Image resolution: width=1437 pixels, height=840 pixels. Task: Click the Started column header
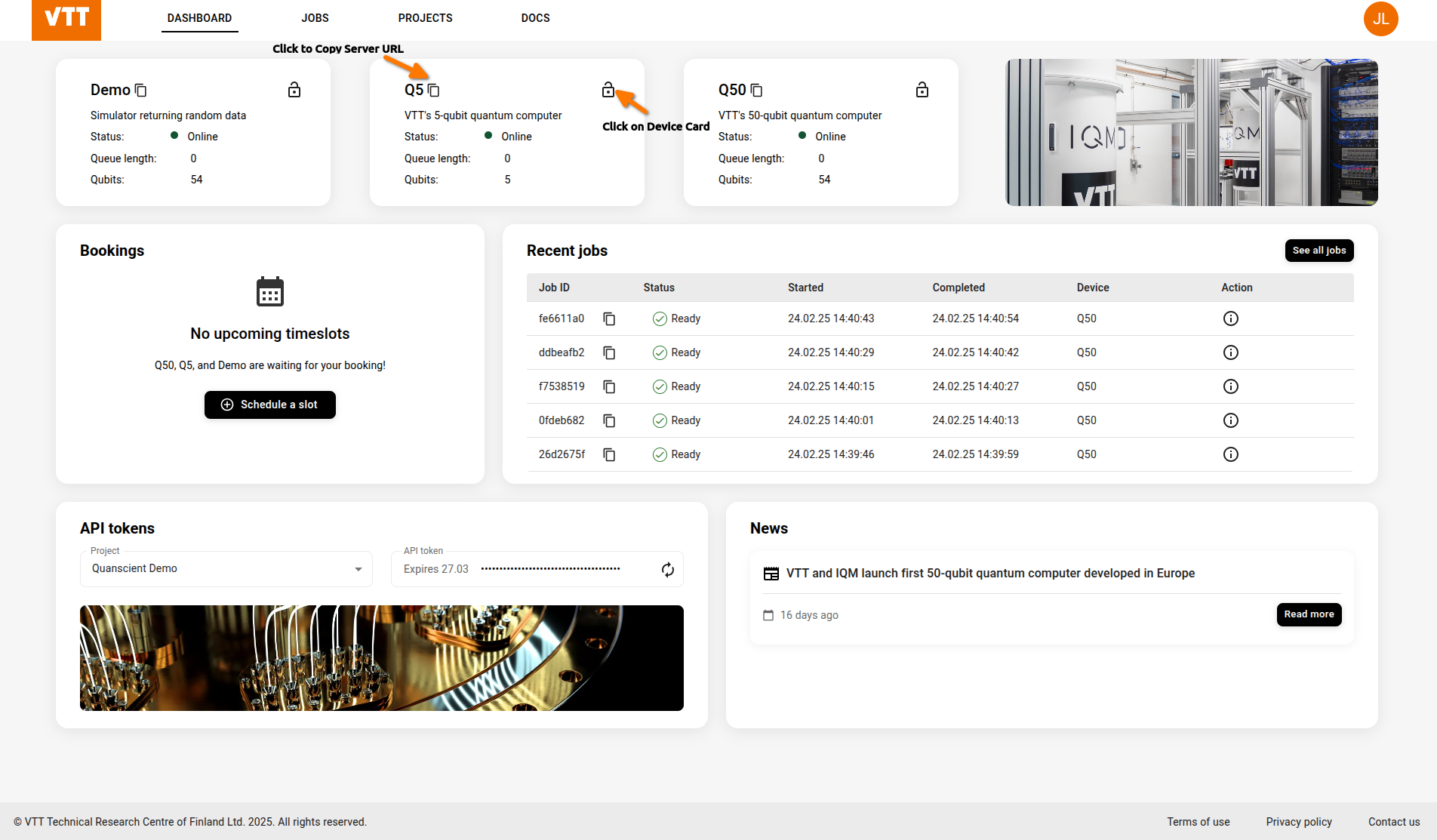tap(805, 288)
